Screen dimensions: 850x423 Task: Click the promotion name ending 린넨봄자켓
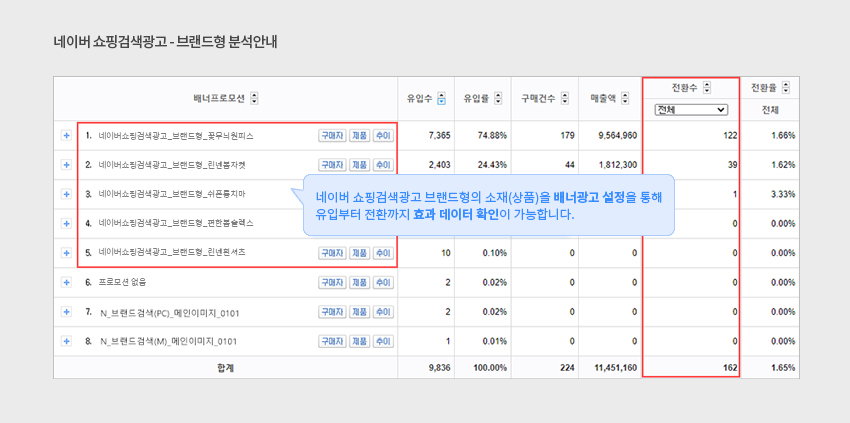[172, 165]
